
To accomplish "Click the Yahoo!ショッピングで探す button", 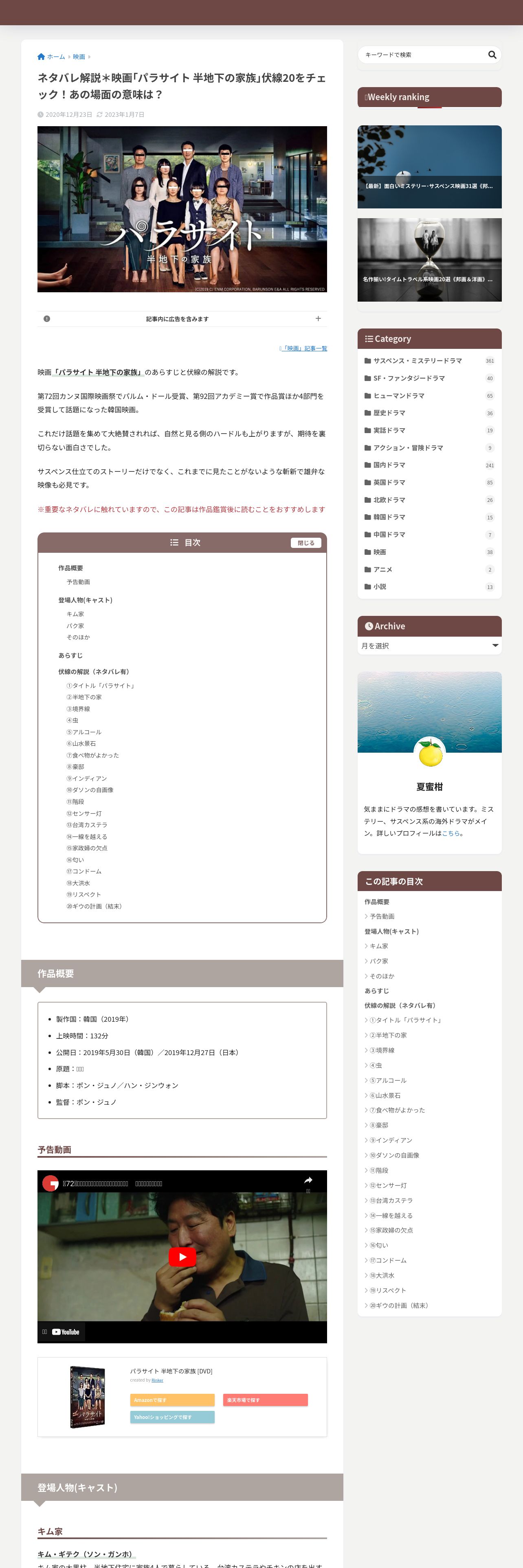I will pyautogui.click(x=172, y=1417).
